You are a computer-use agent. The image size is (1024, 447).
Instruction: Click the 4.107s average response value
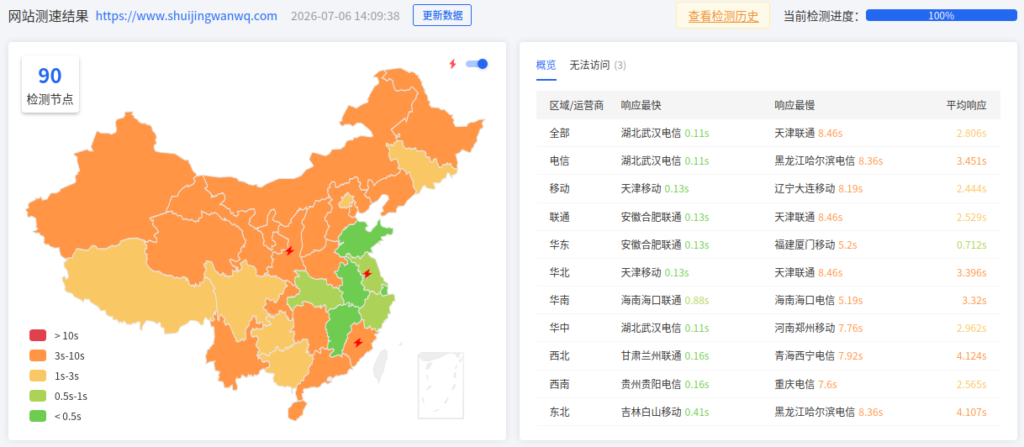pos(971,412)
